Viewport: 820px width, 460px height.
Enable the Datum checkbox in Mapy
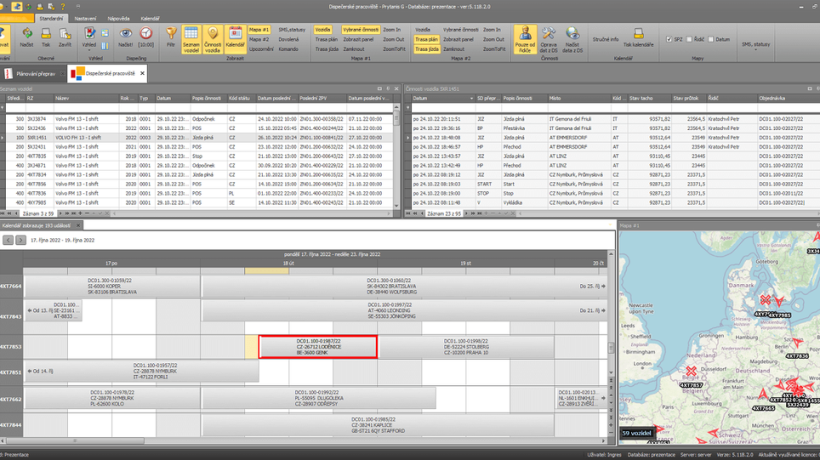tap(711, 39)
